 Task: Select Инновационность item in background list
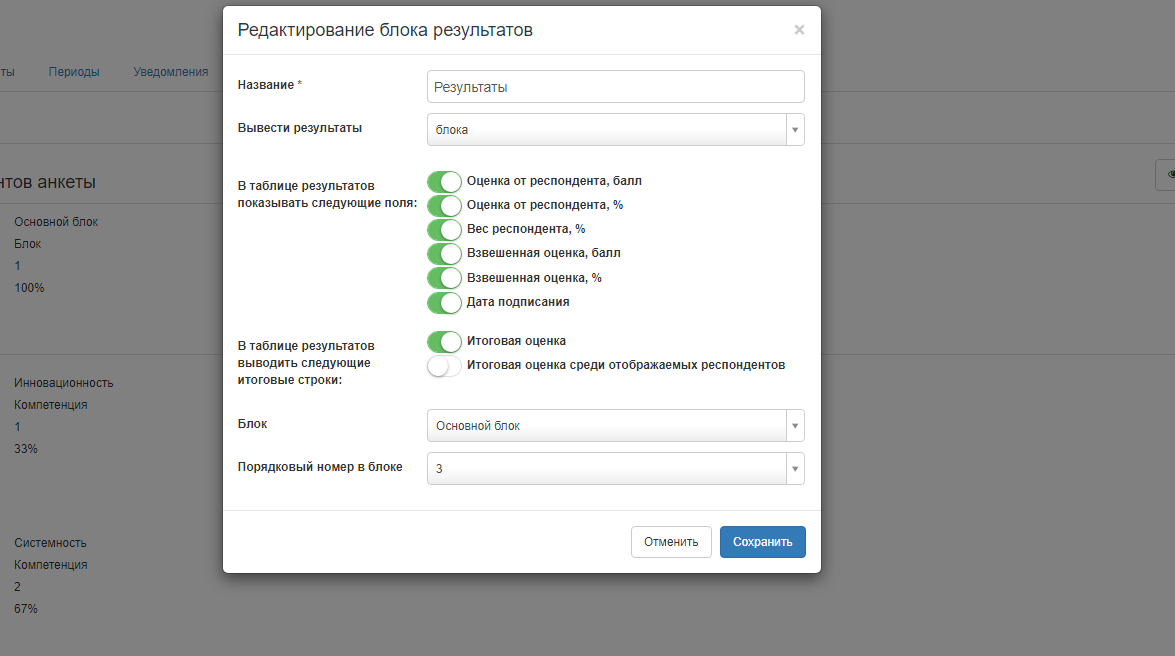[64, 383]
